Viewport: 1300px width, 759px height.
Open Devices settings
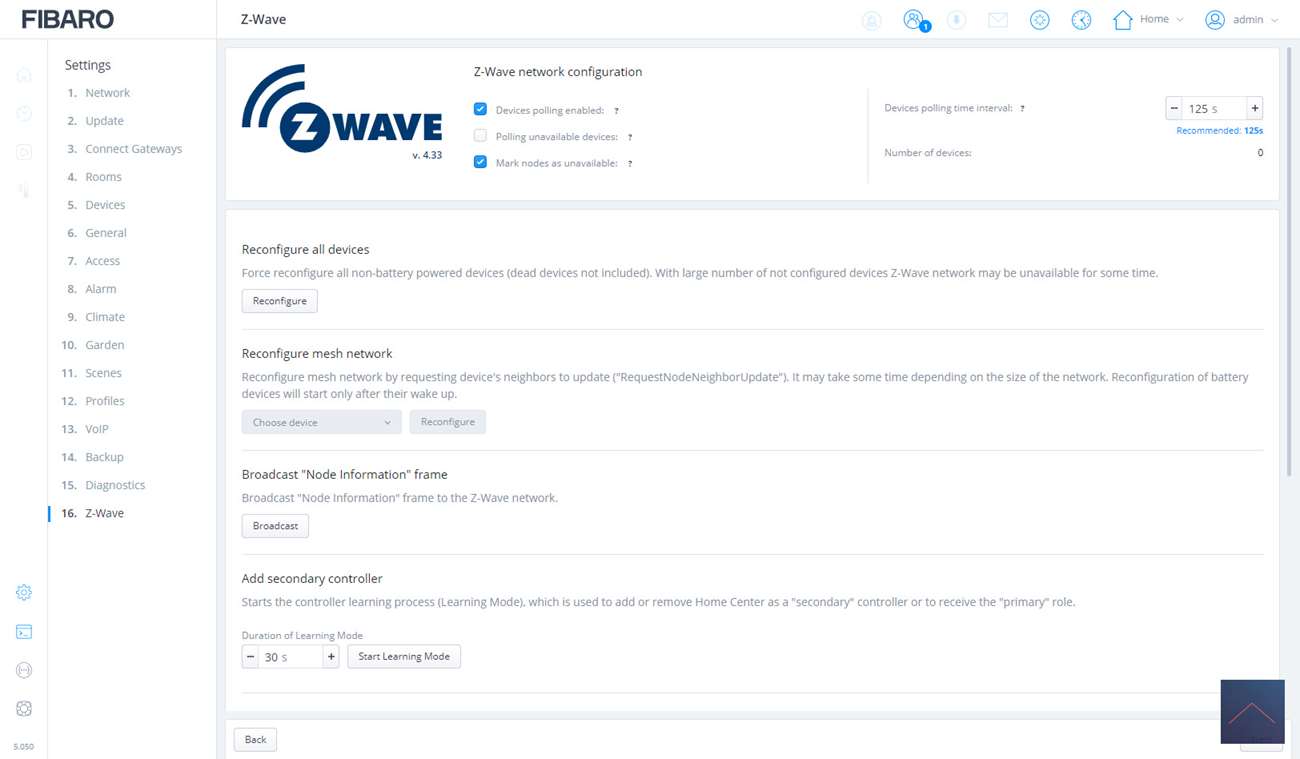(105, 205)
